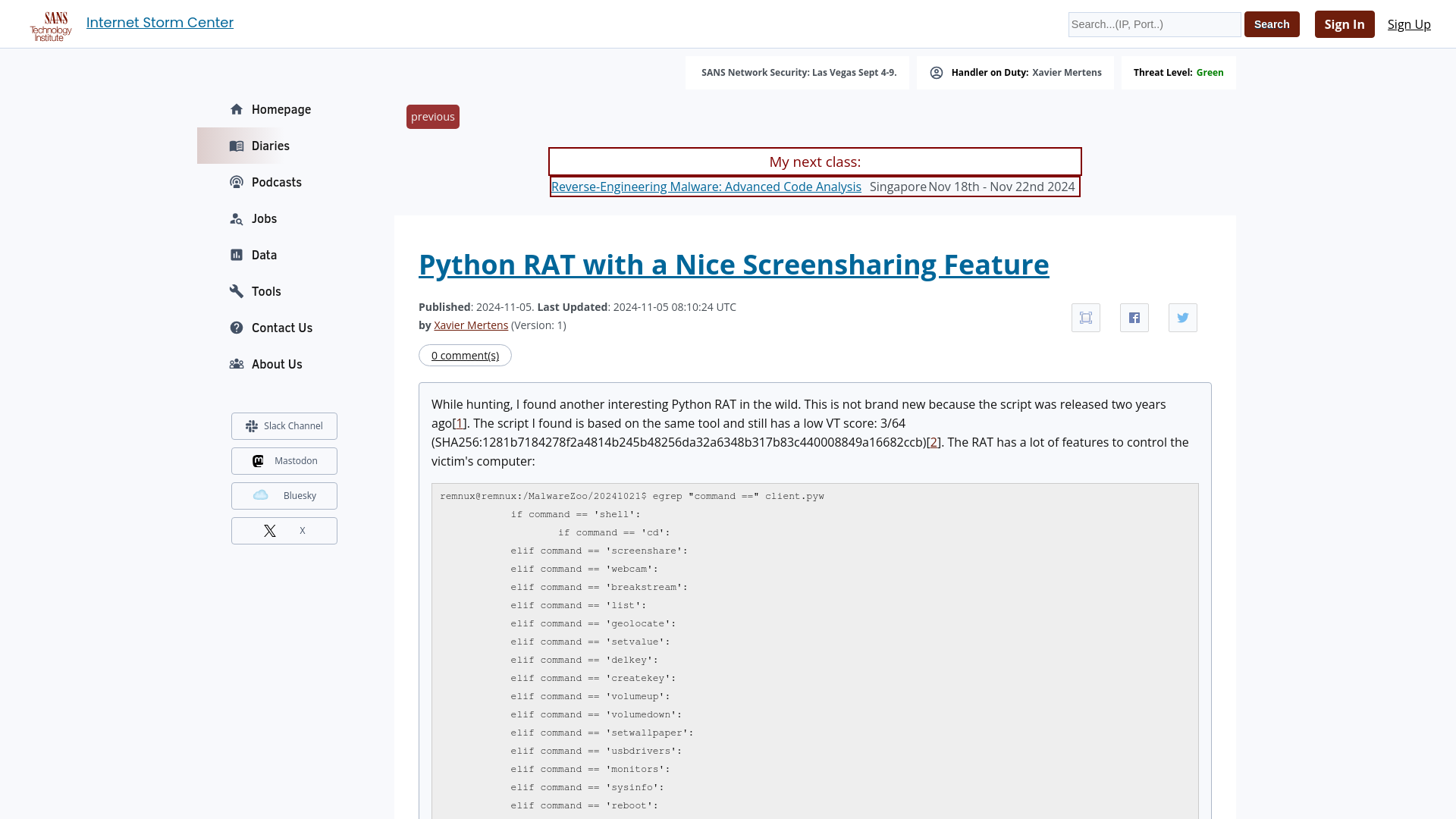The image size is (1456, 819).
Task: Click the Handler on Duty profile icon
Action: 937,72
